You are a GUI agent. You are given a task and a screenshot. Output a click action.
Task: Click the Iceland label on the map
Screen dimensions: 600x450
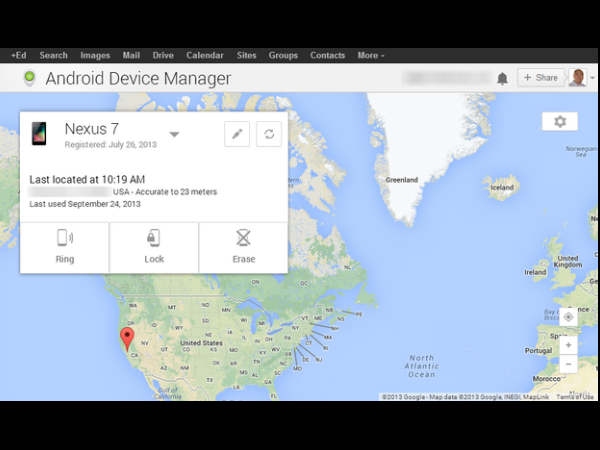click(x=502, y=187)
